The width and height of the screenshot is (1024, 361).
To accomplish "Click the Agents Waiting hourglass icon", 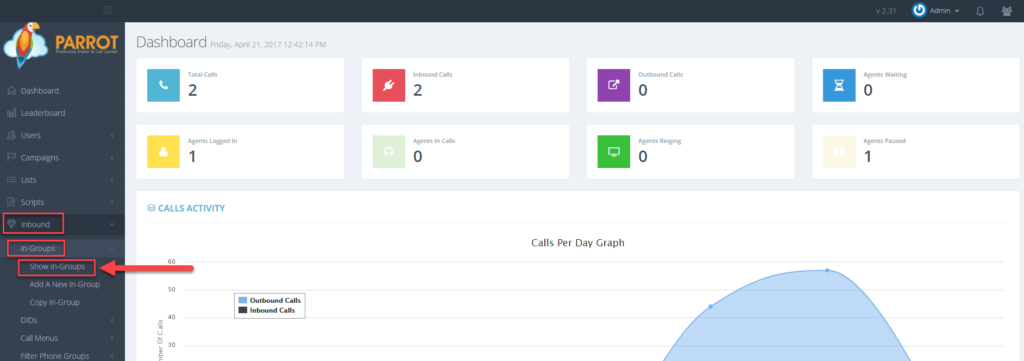I will (839, 85).
